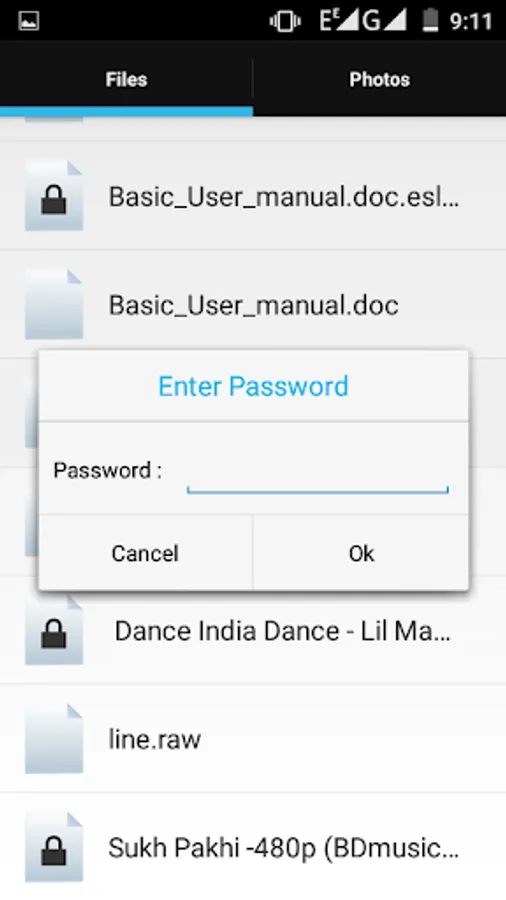
Task: Switch to the Photos tab
Action: [380, 79]
